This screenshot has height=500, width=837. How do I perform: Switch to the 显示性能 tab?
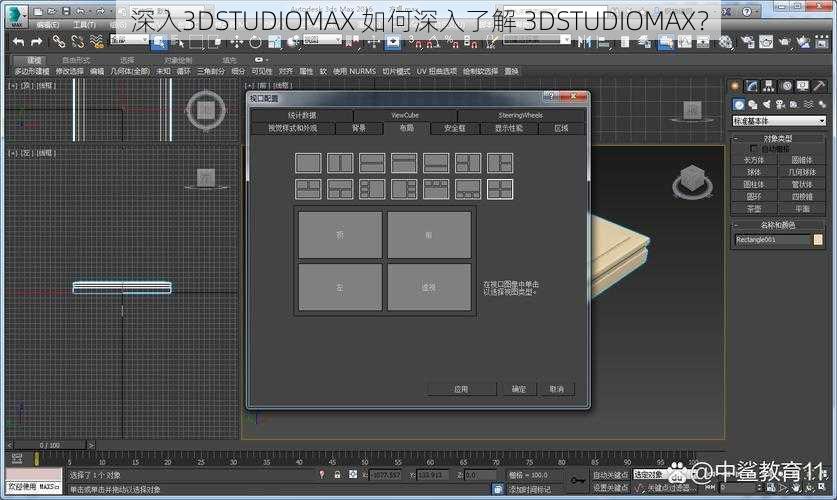509,128
